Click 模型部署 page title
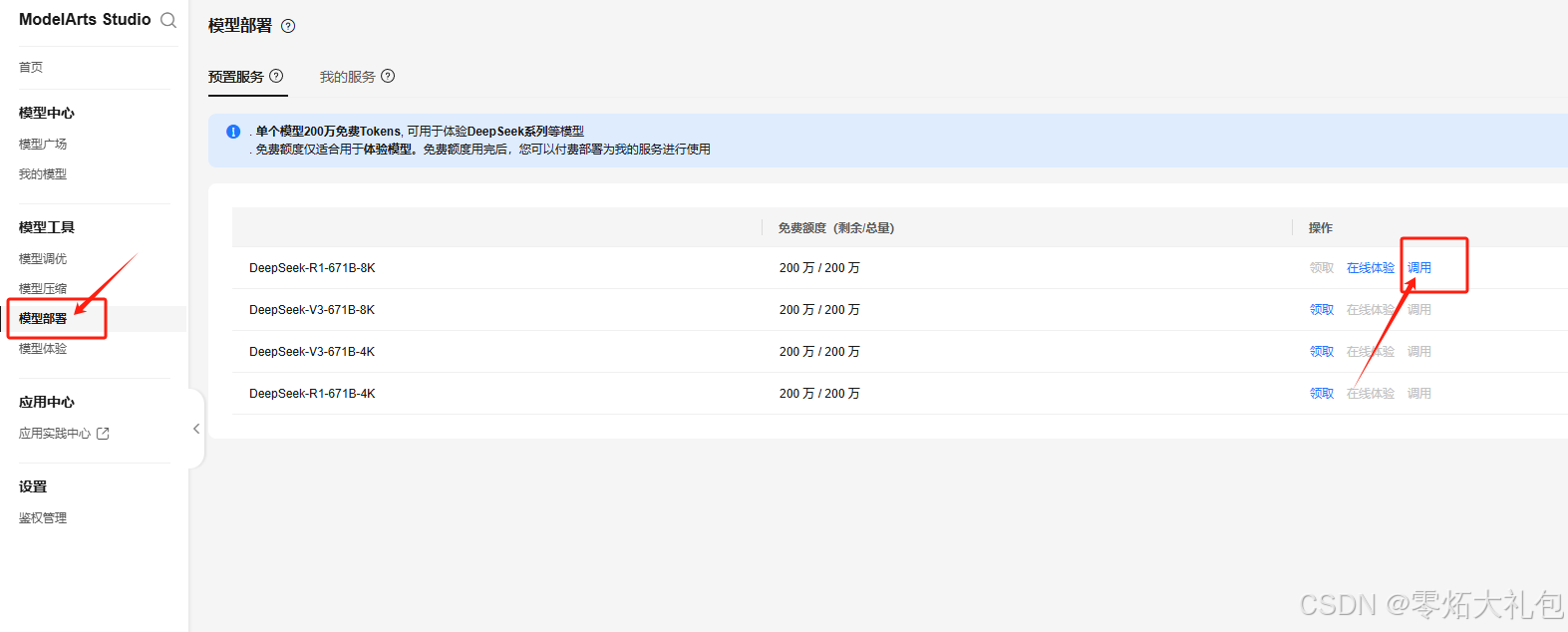Image resolution: width=1568 pixels, height=632 pixels. 240,26
